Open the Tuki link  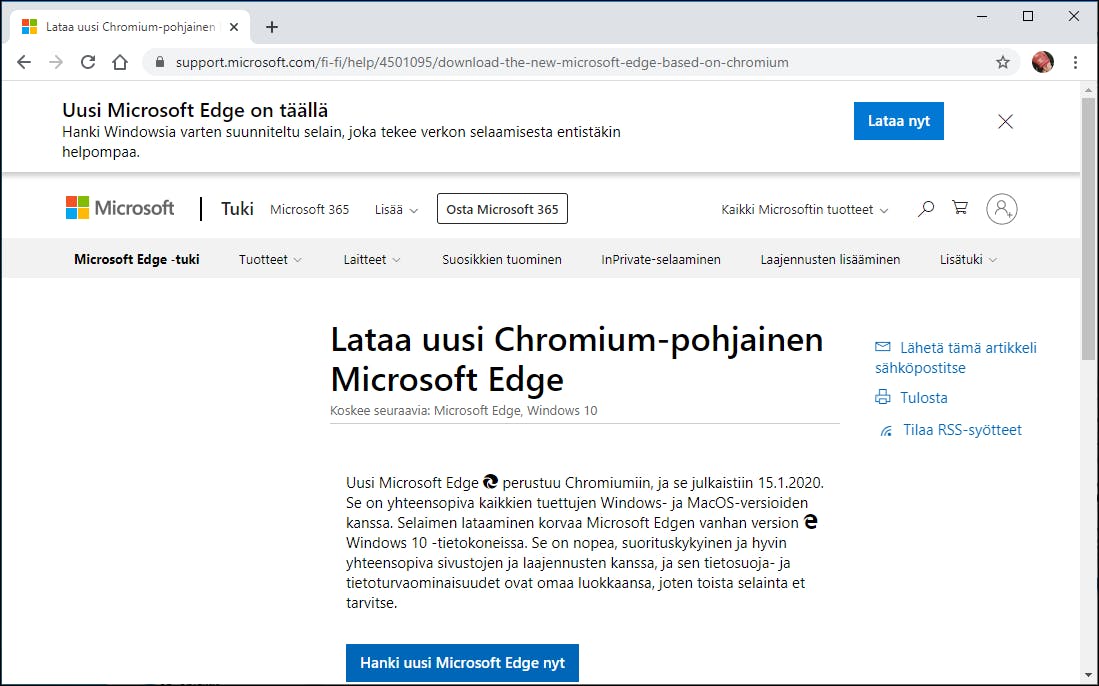[x=237, y=209]
